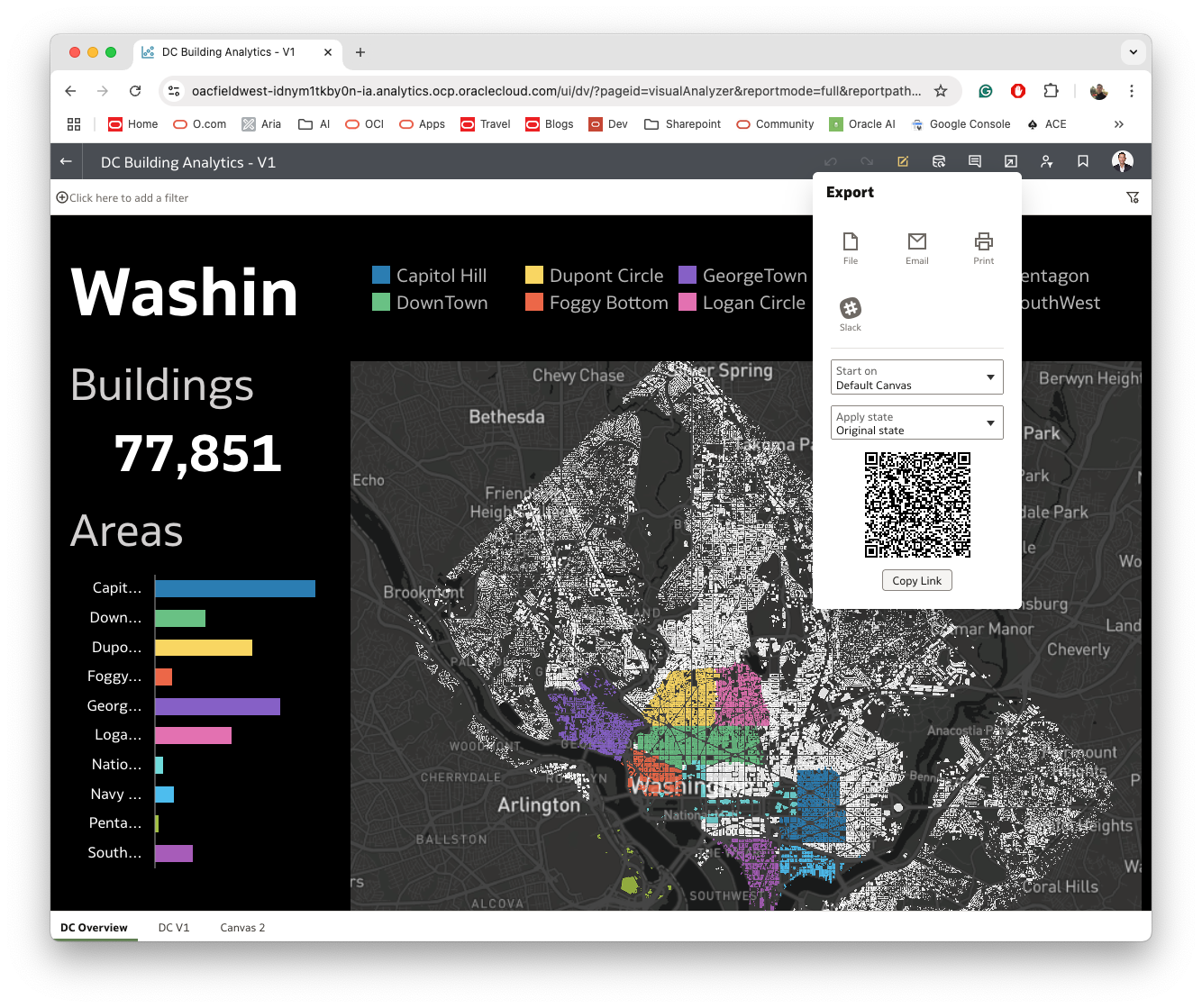Screen dimensions: 1202x1008
Task: Click the refresh data icon in header
Action: pos(939,161)
